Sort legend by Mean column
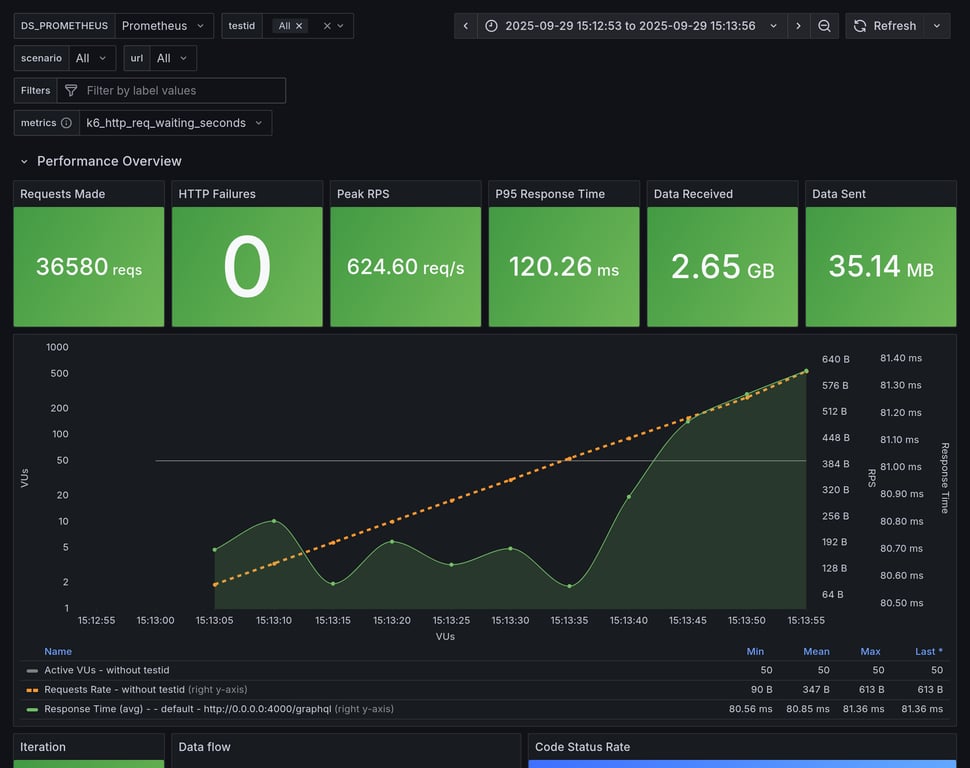The width and height of the screenshot is (970, 768). click(x=816, y=651)
